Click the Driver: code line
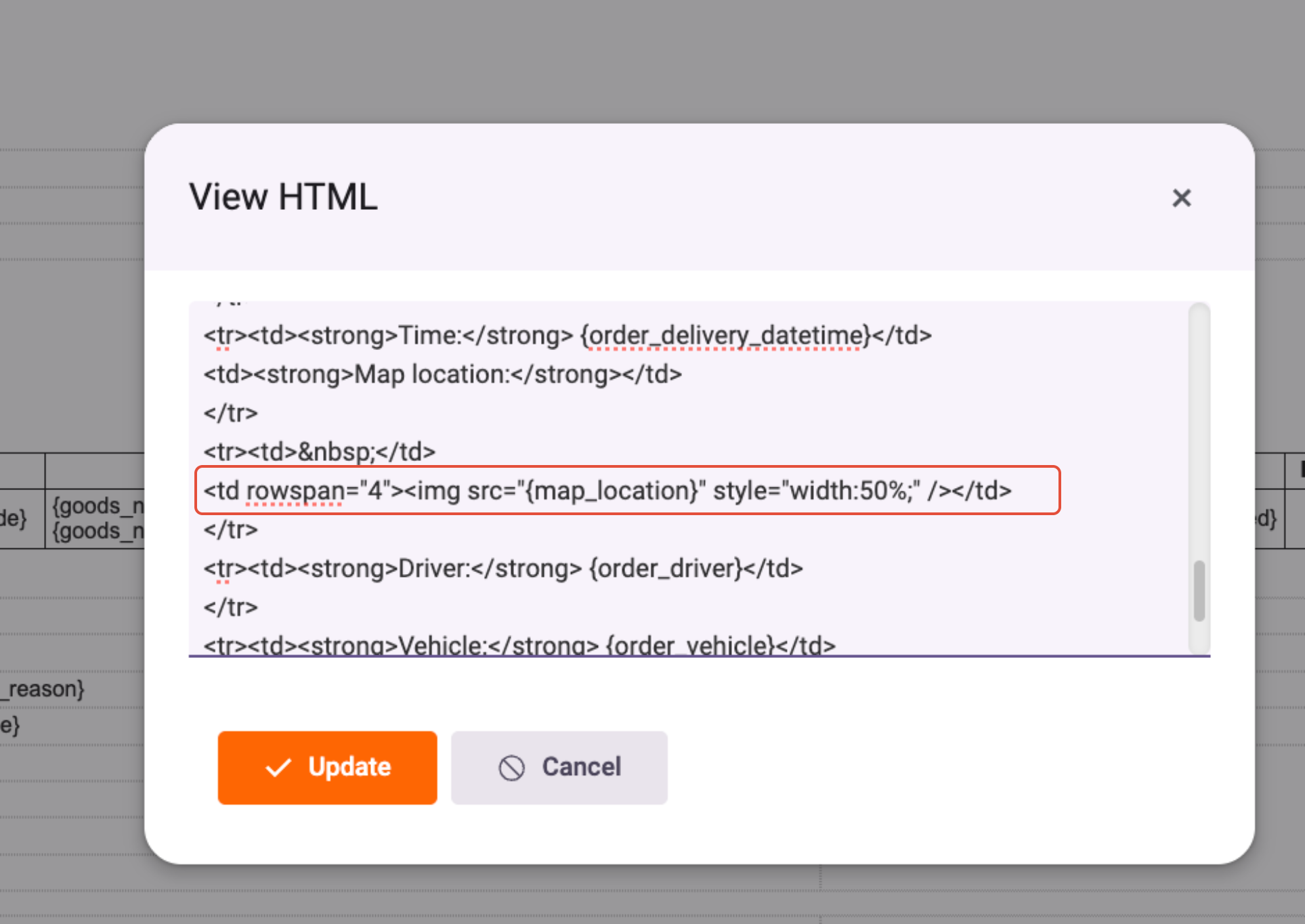The height and width of the screenshot is (924, 1305). coord(433,569)
